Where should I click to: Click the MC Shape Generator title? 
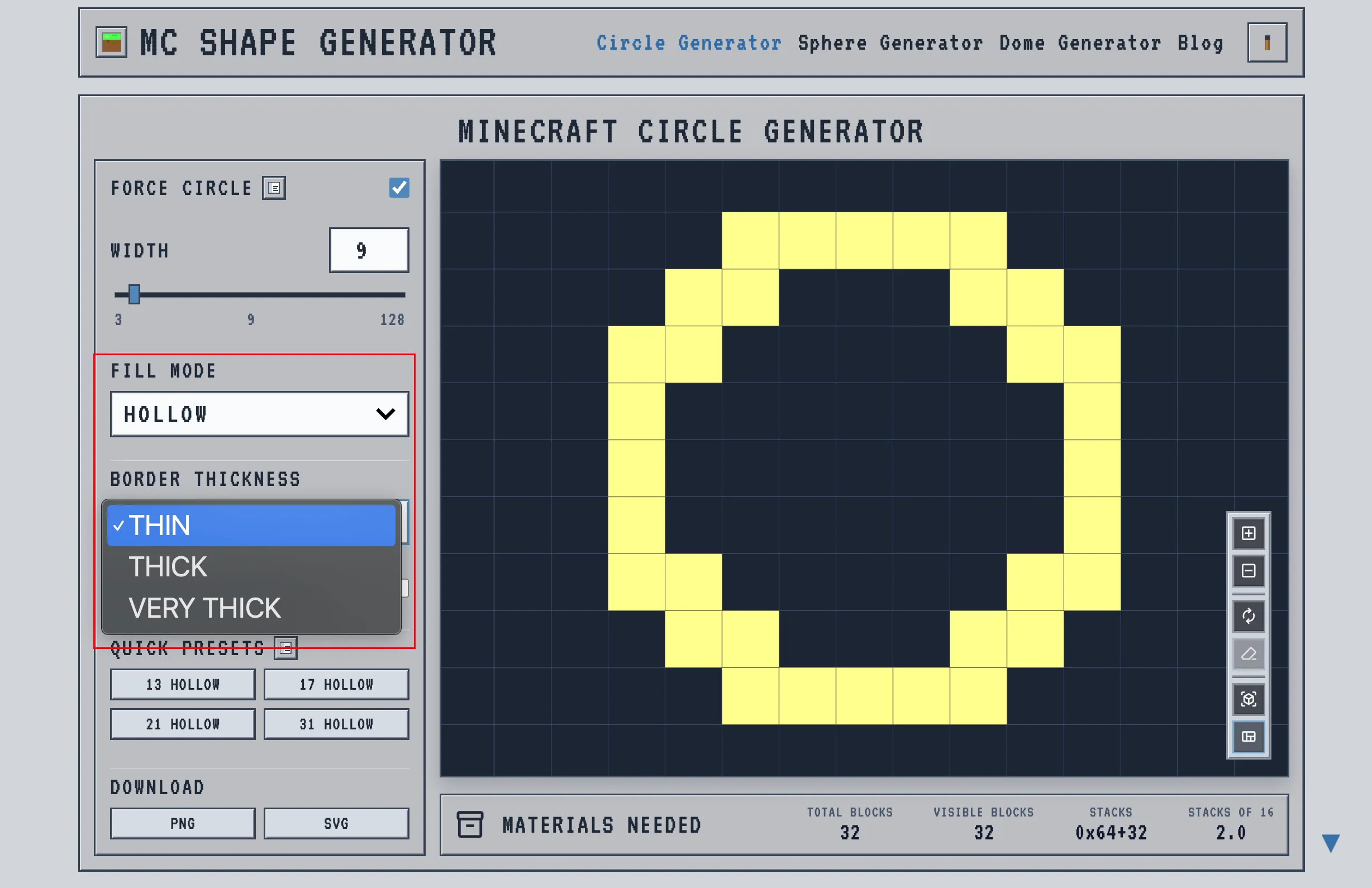point(318,43)
